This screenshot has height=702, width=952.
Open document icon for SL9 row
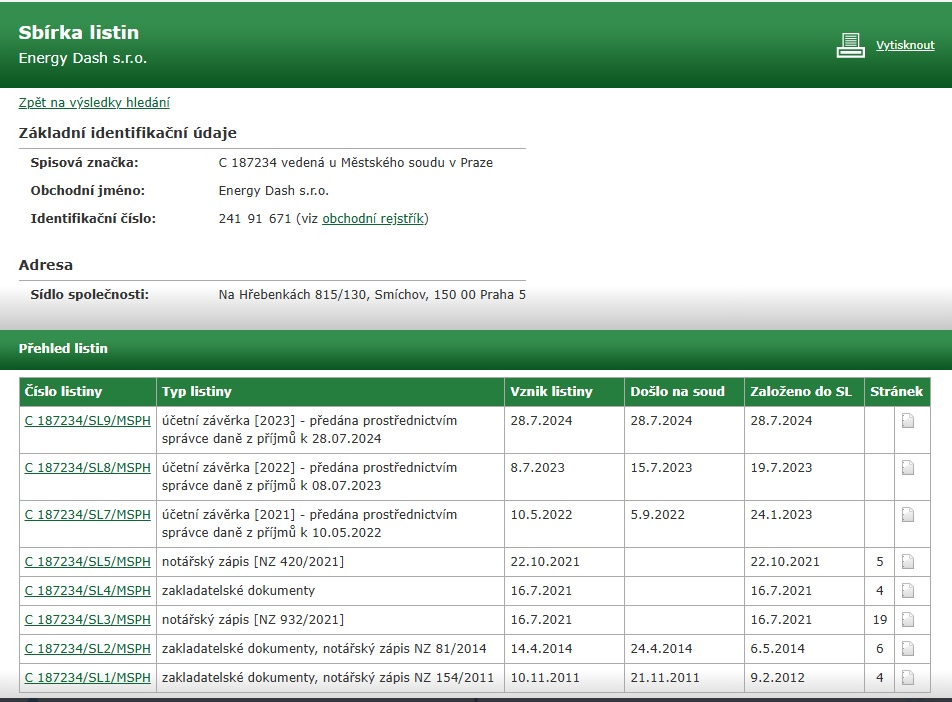908,421
